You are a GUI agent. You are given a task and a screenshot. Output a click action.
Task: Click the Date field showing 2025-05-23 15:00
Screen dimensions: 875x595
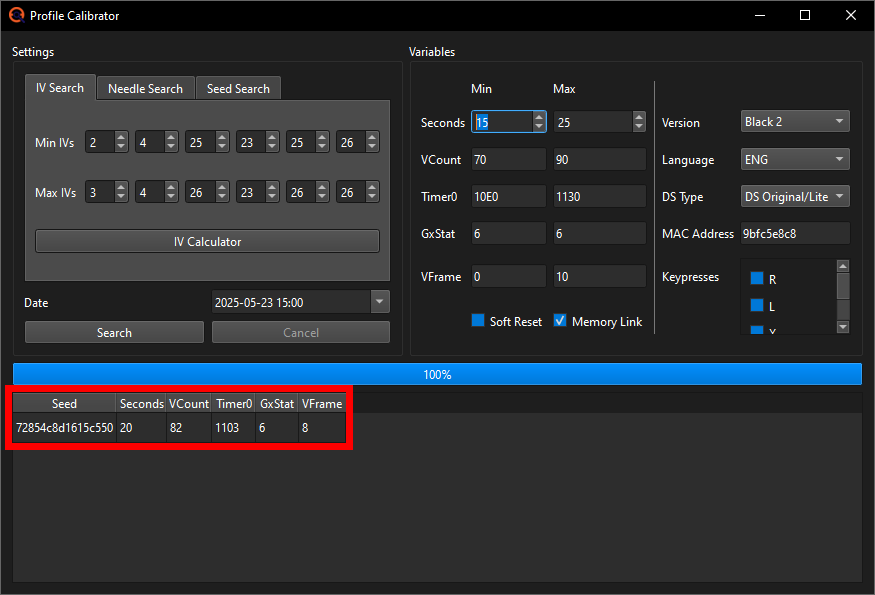291,302
